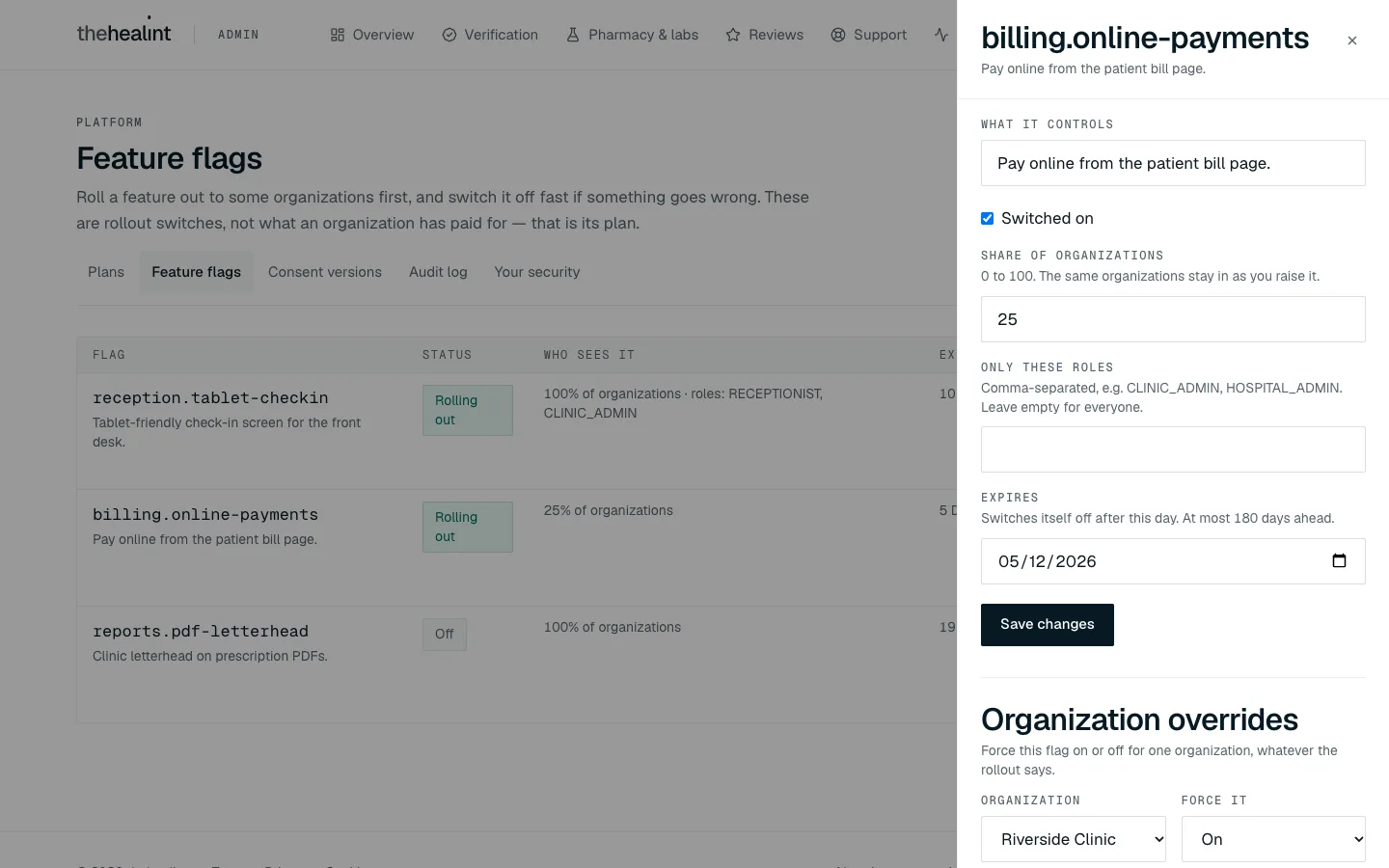Screen dimensions: 1389x868
Task: Open the Organization dropdown showing Riverside Clinic
Action: coord(1073,839)
